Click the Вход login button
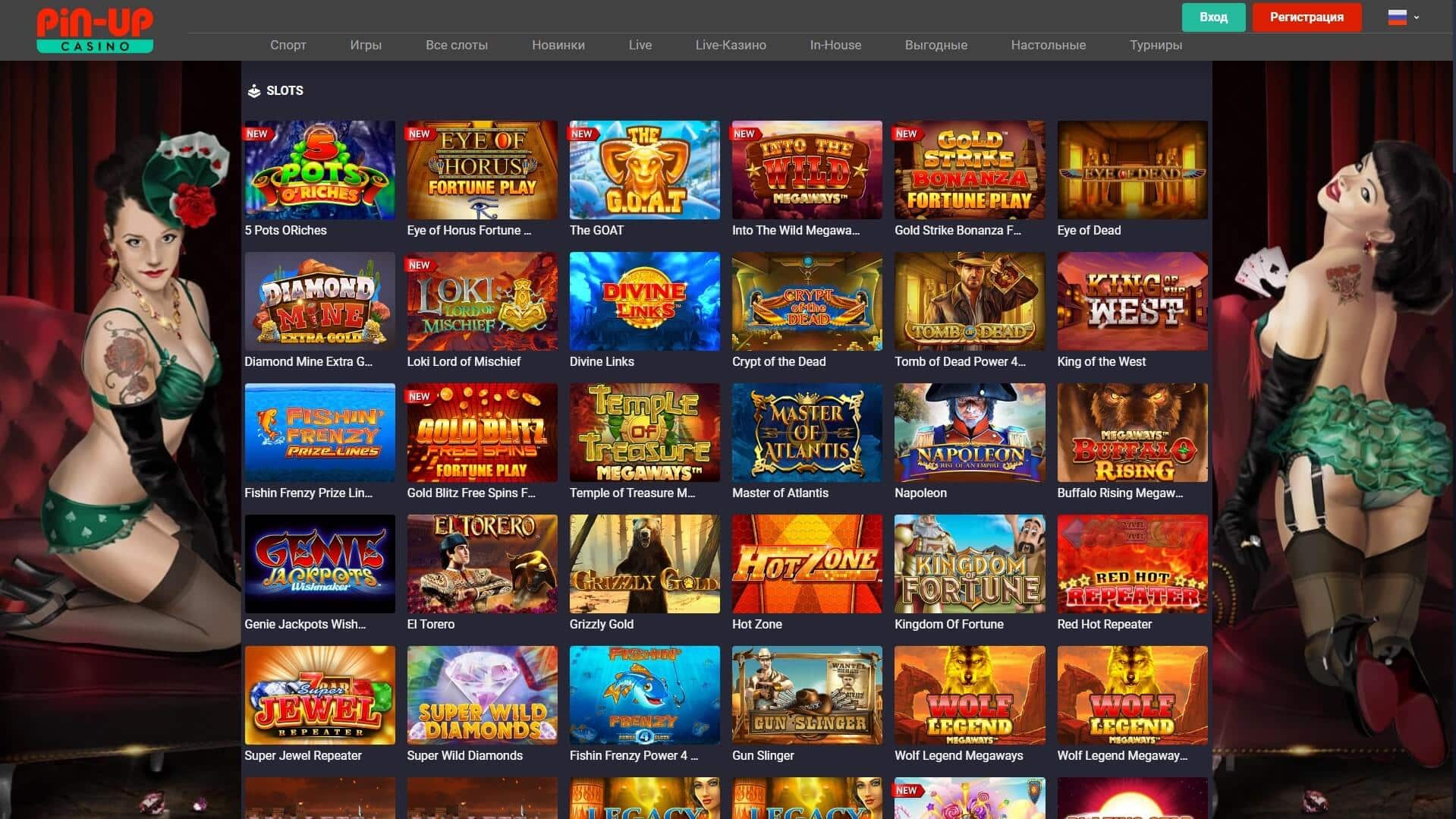Screen dimensions: 1456x819 click(1213, 17)
